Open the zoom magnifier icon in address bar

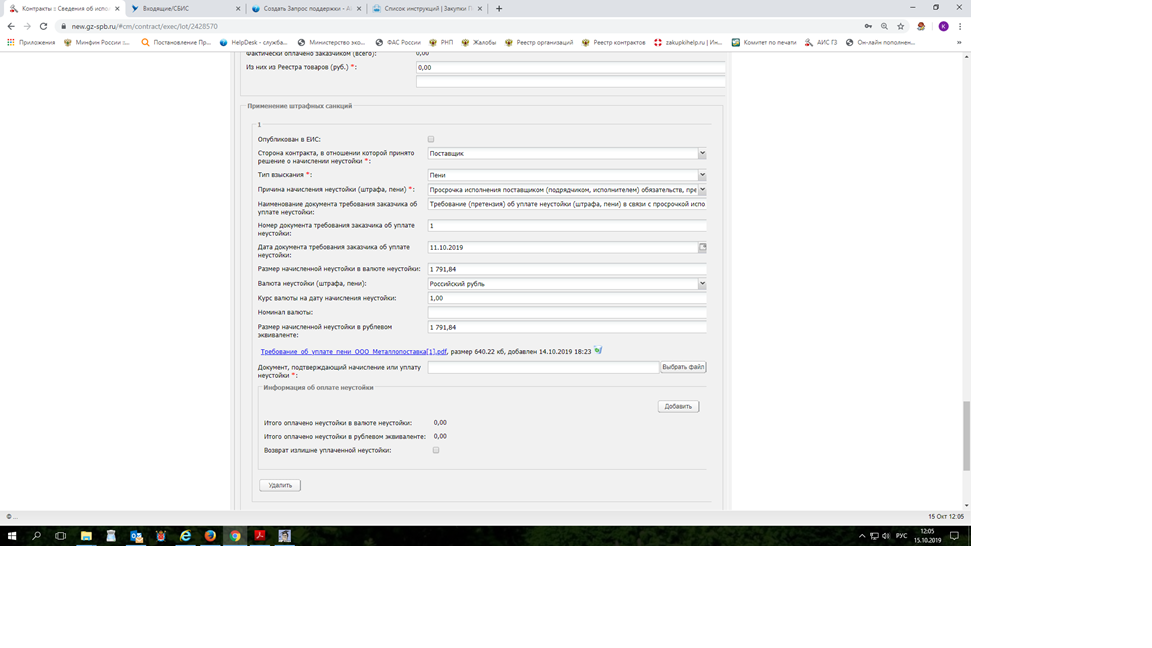tap(885, 26)
